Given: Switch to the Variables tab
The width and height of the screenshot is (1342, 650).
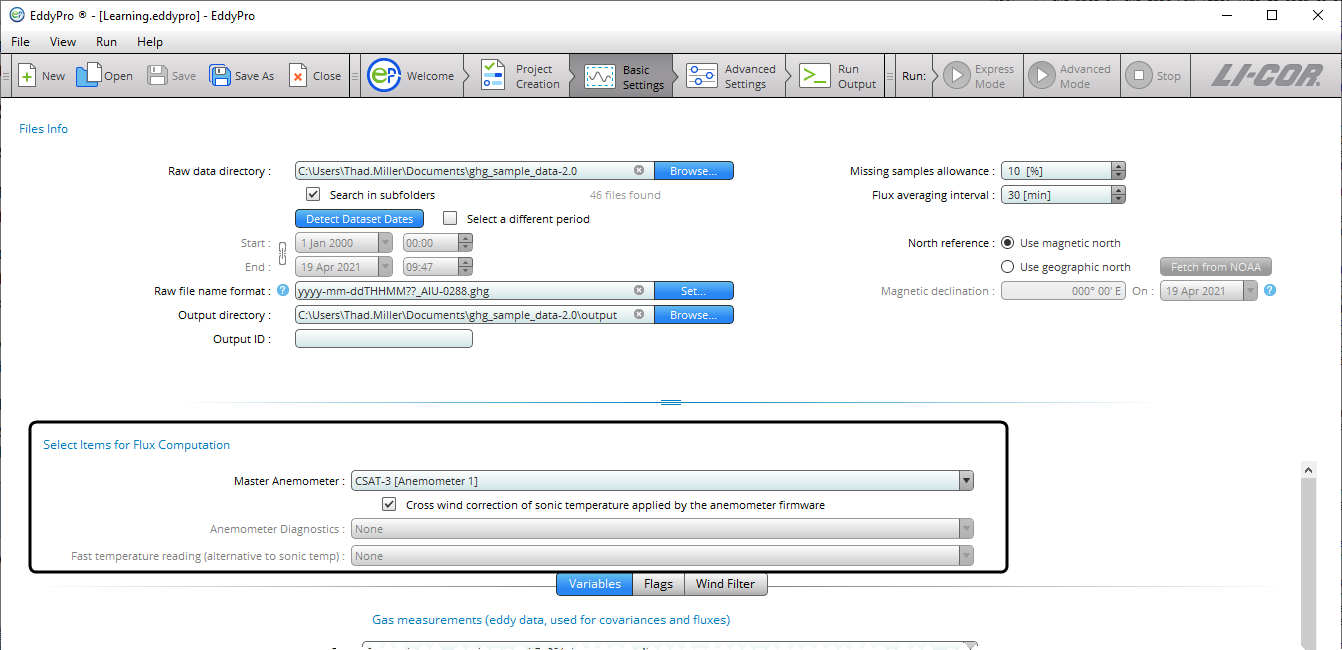Looking at the screenshot, I should click(595, 584).
